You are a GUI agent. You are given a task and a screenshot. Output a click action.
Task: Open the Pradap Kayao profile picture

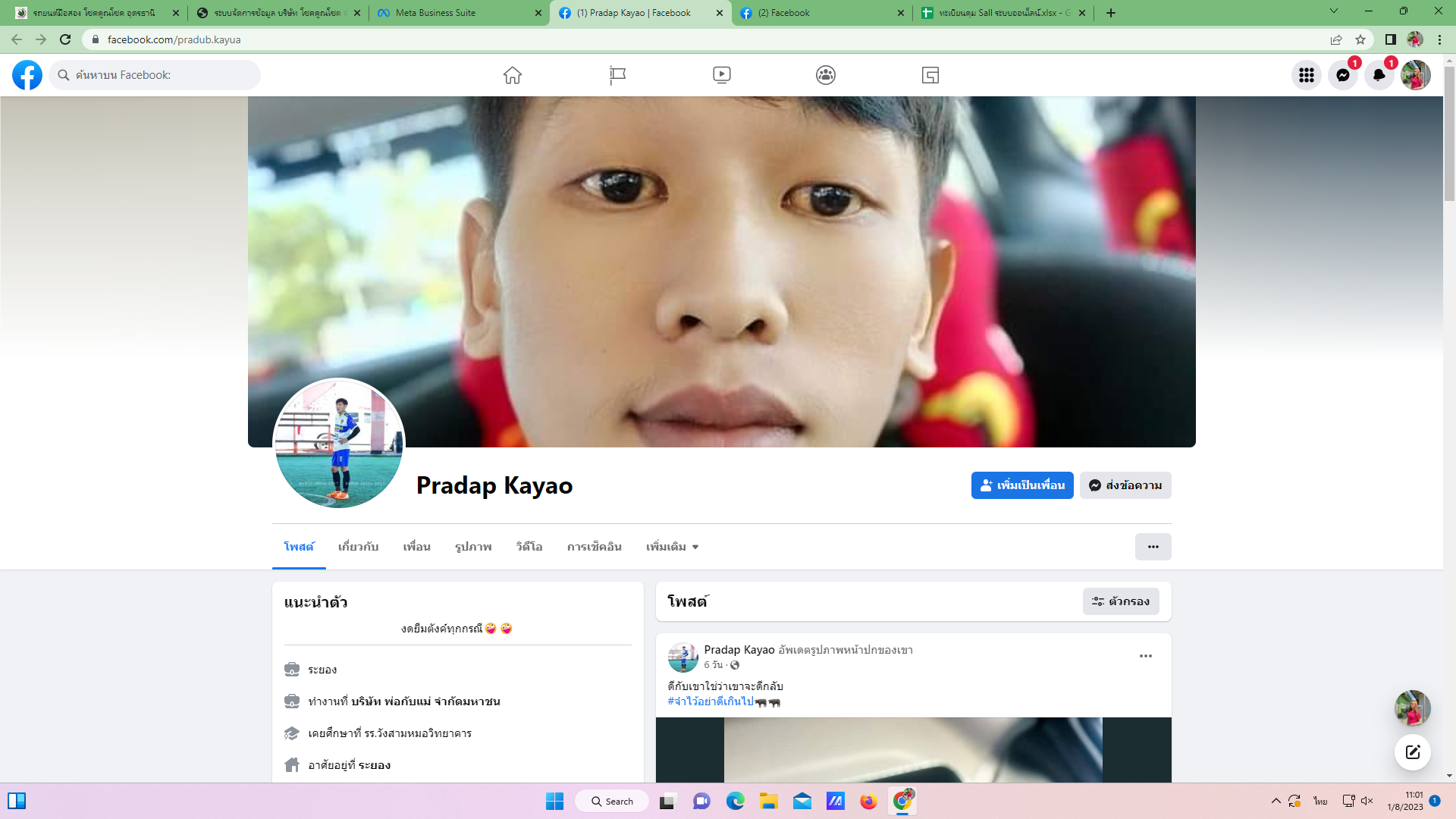338,444
